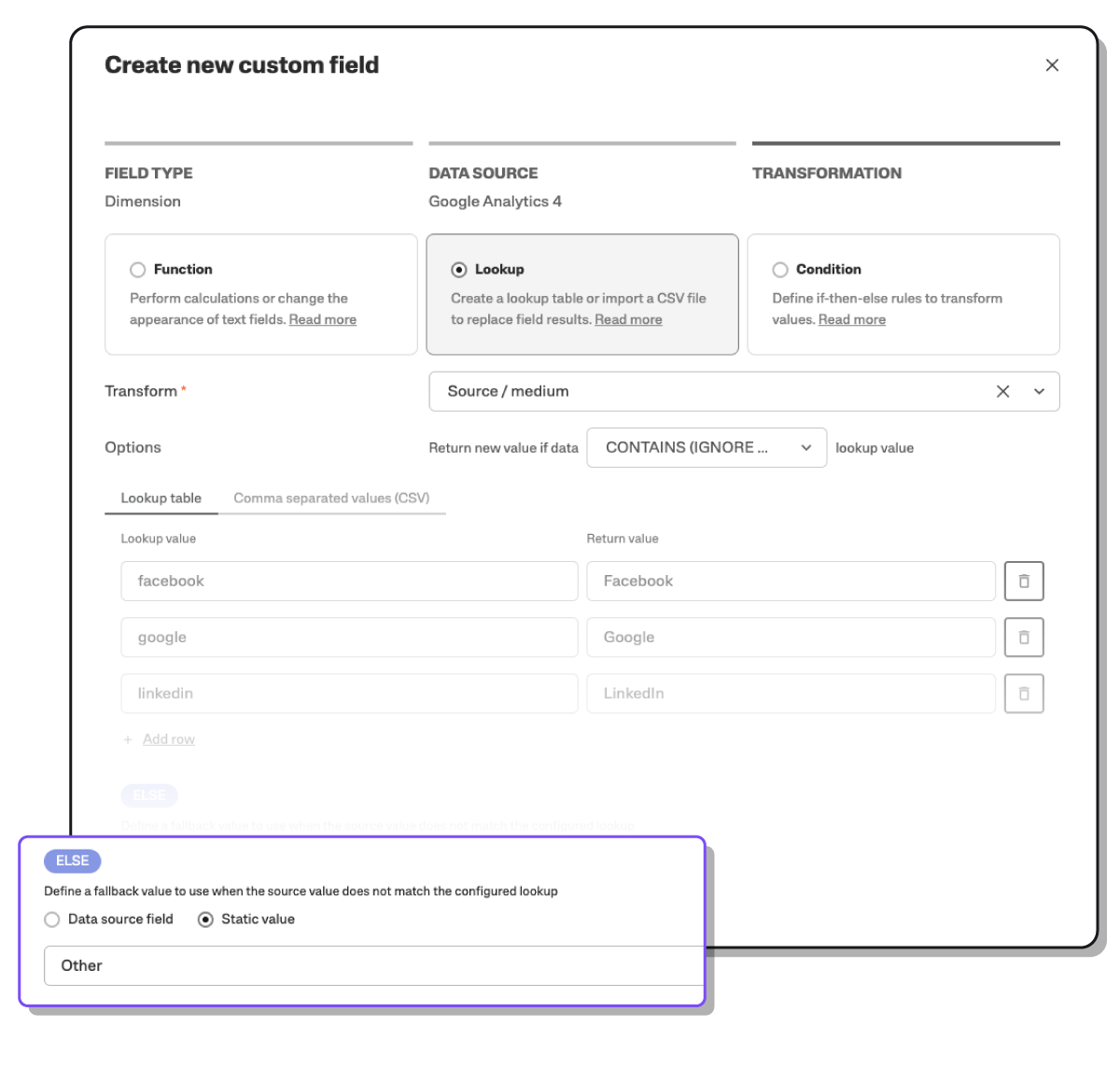The image size is (1120, 1081).
Task: Select the Lookup transformation radio button
Action: pyautogui.click(x=459, y=270)
